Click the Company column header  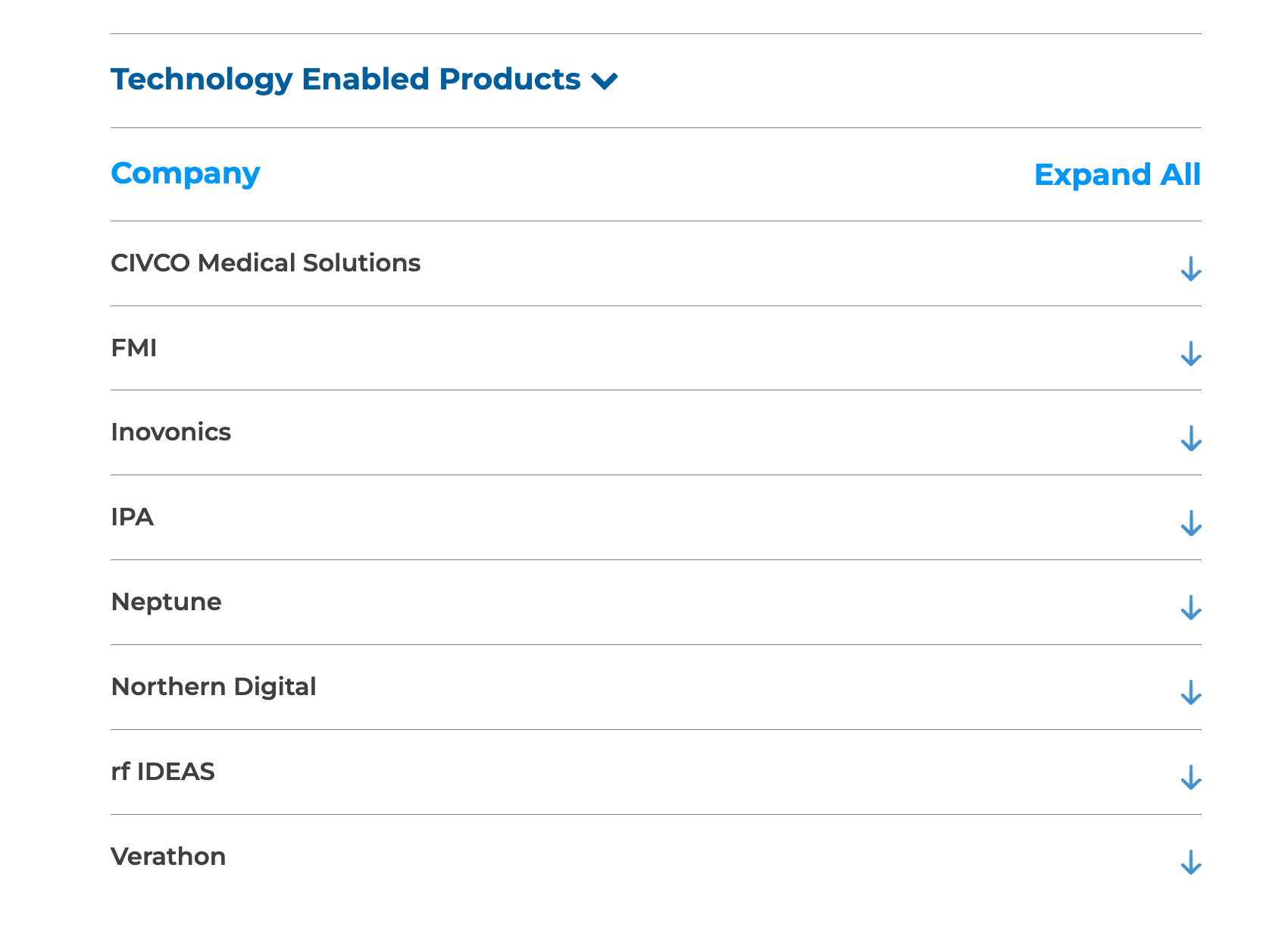pyautogui.click(x=186, y=174)
